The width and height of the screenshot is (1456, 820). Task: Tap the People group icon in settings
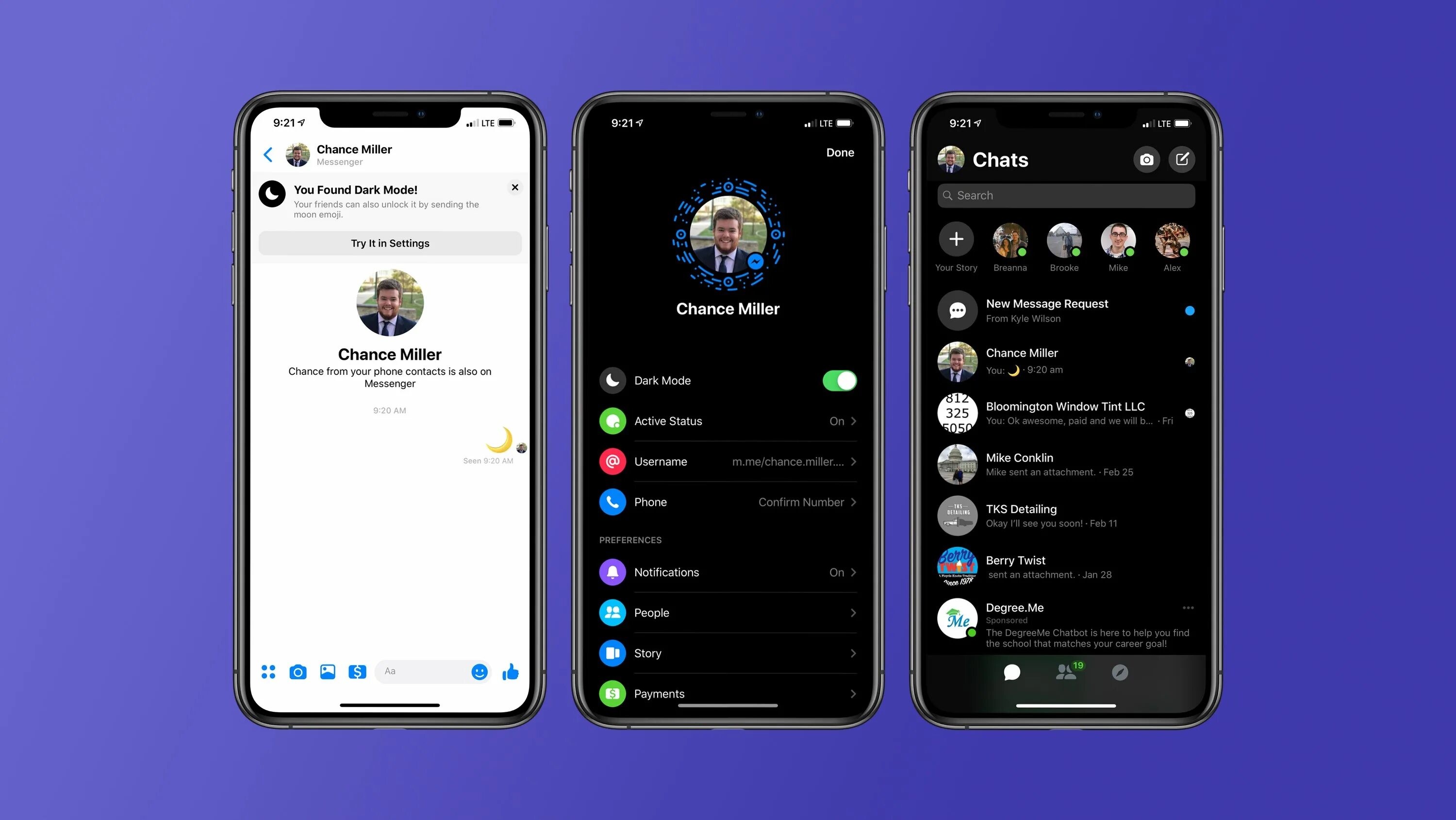(613, 611)
